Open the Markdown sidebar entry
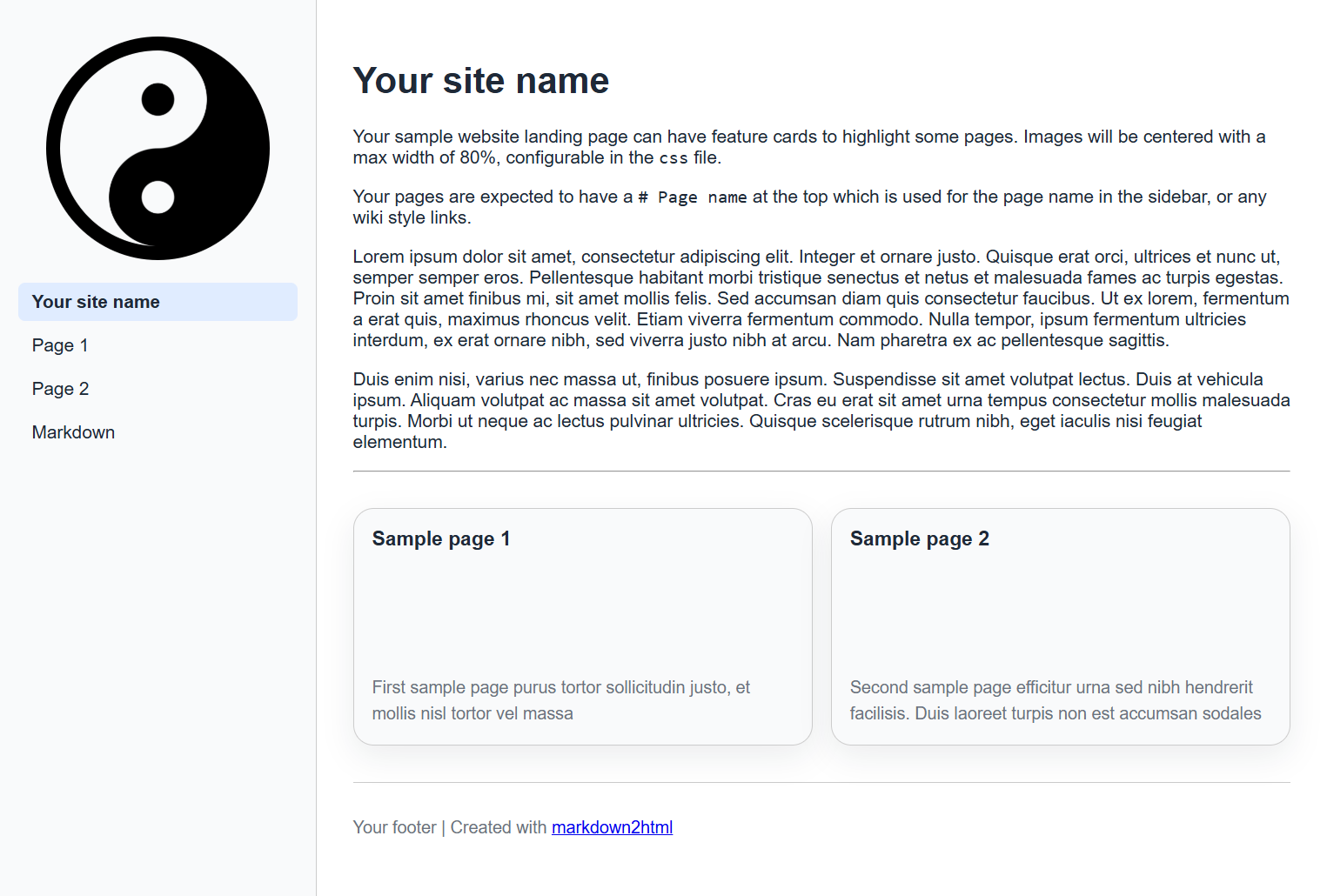Viewport: 1327px width, 896px height. tap(73, 431)
